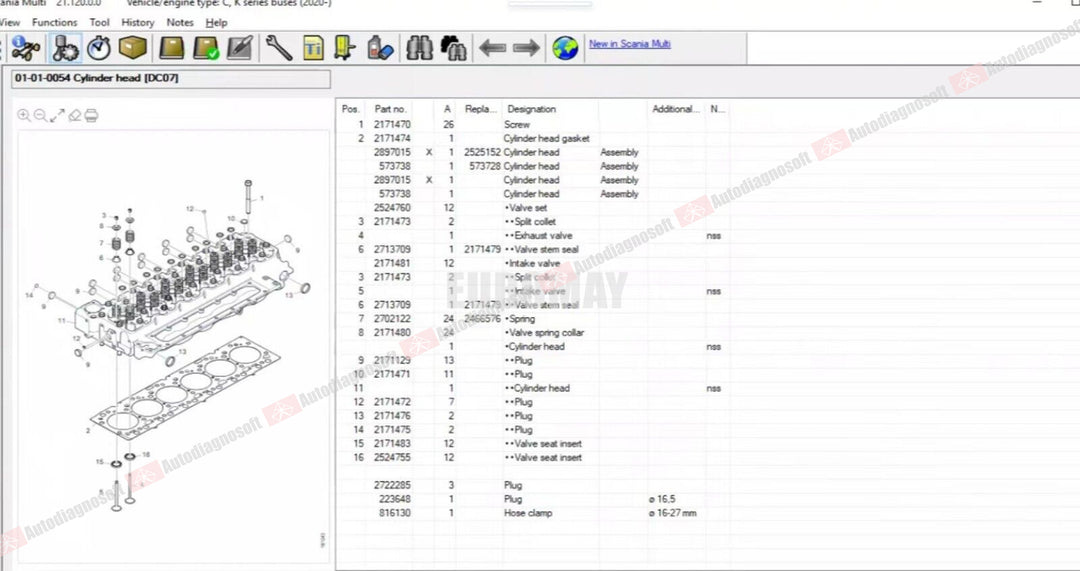Viewport: 1080px width, 571px height.
Task: Select the Plug row 223648
Action: pyautogui.click(x=533, y=499)
